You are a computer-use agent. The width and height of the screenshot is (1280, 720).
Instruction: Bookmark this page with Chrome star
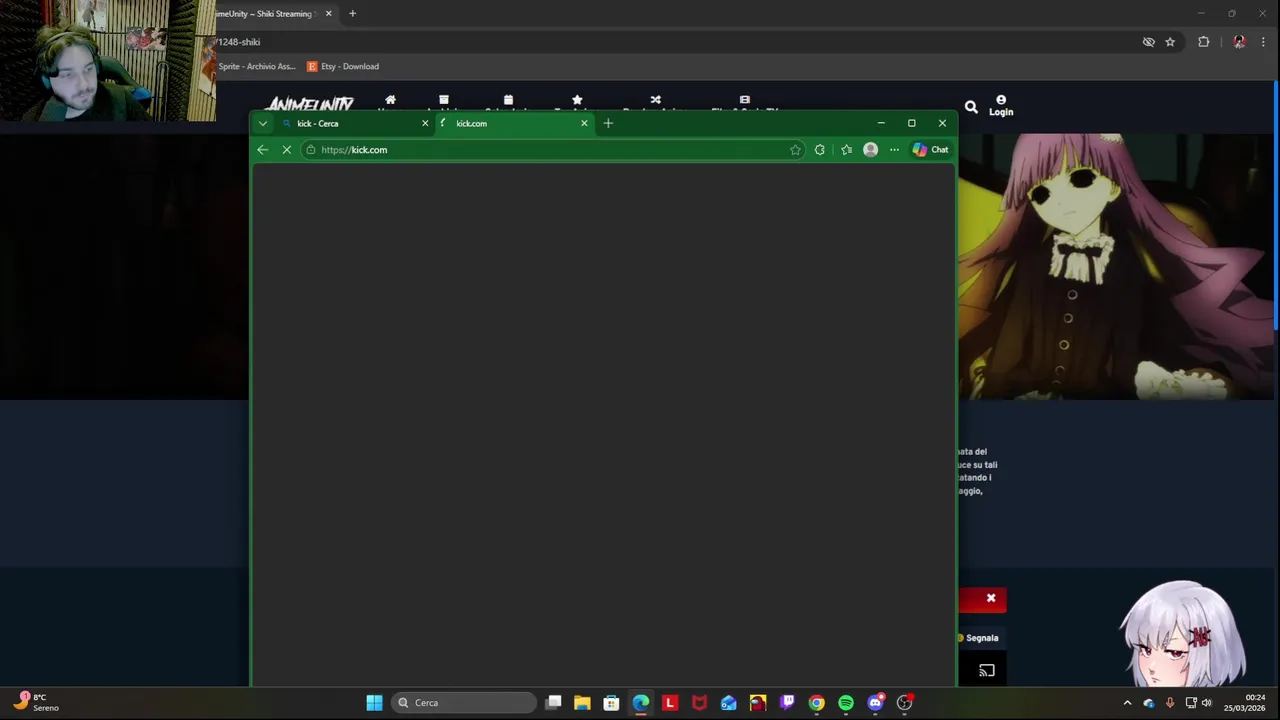[x=1170, y=42]
